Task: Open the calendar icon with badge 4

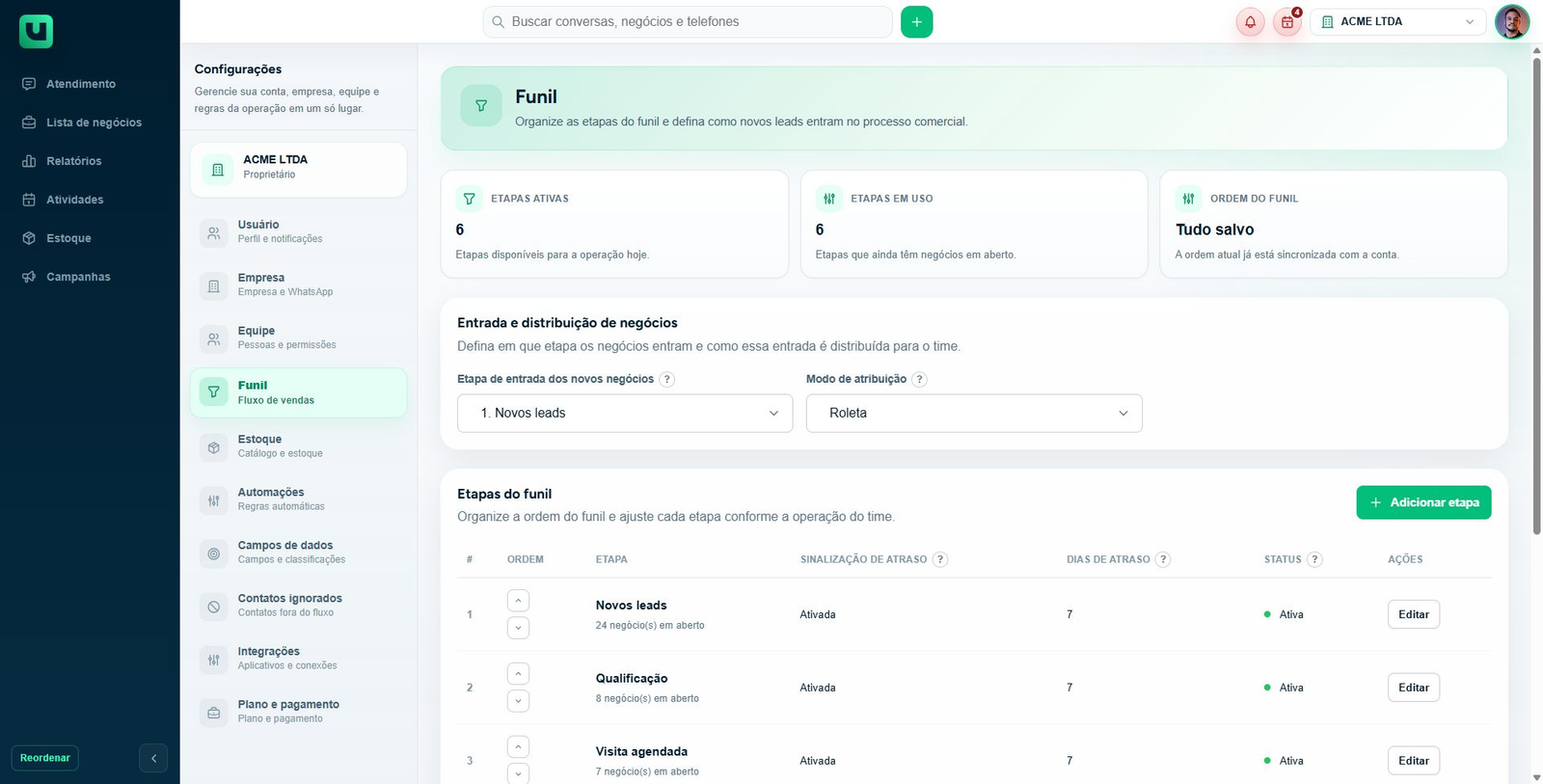Action: pos(1287,22)
